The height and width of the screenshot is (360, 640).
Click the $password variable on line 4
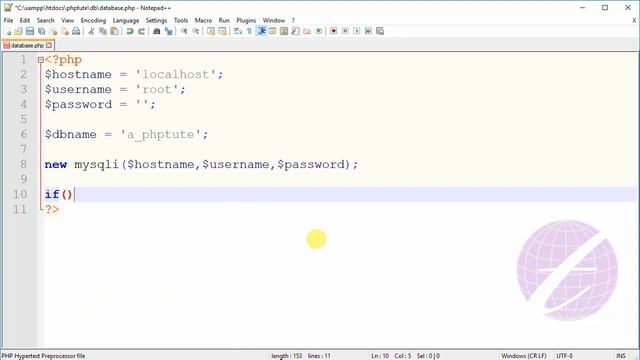78,104
